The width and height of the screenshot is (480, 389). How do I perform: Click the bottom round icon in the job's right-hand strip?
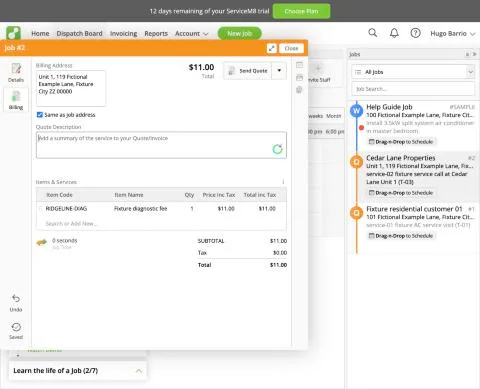tap(299, 90)
